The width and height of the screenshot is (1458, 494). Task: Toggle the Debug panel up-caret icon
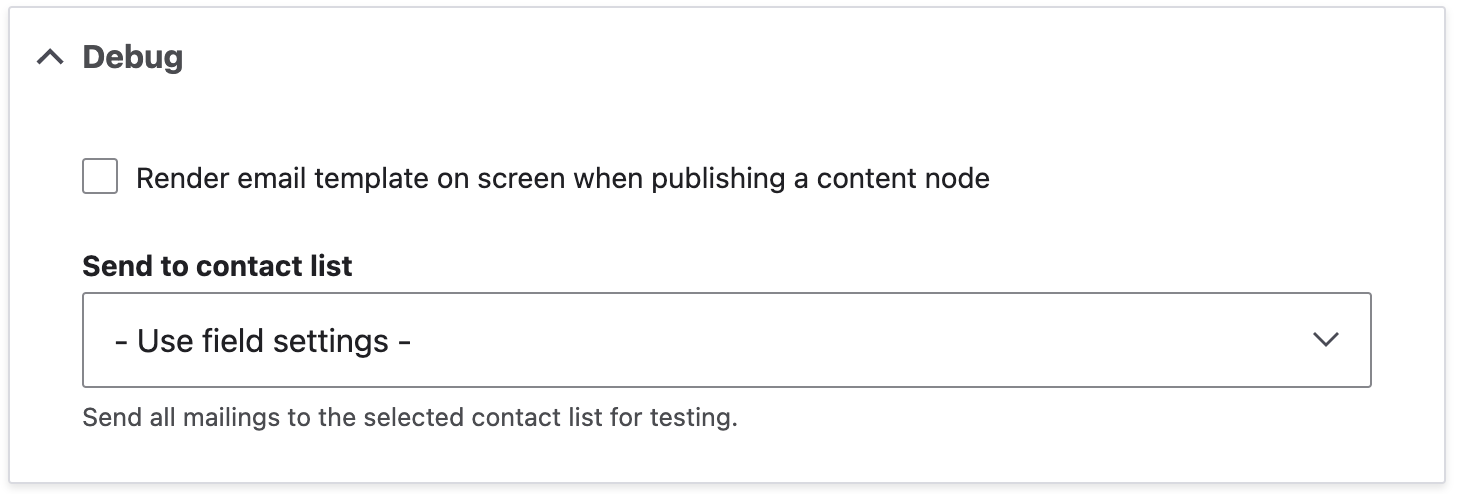[49, 58]
